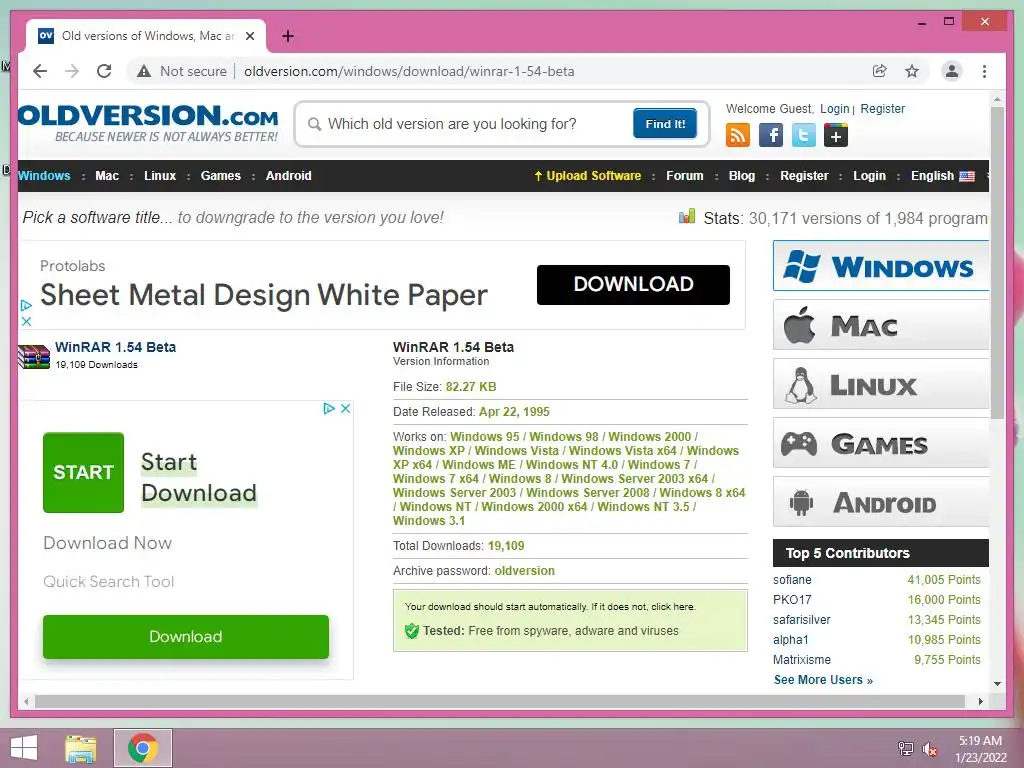Viewport: 1024px width, 768px height.
Task: Open File Explorer from the taskbar
Action: pos(81,748)
